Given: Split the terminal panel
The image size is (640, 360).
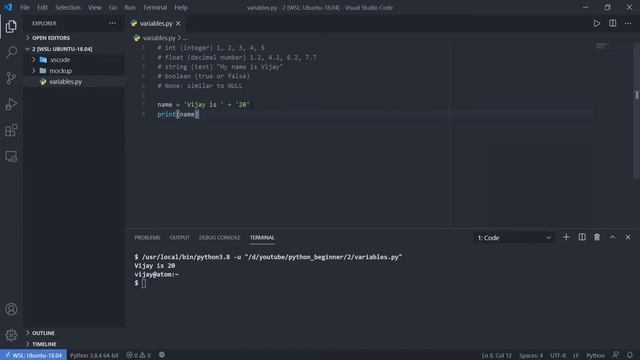Looking at the screenshot, I should click(x=582, y=237).
